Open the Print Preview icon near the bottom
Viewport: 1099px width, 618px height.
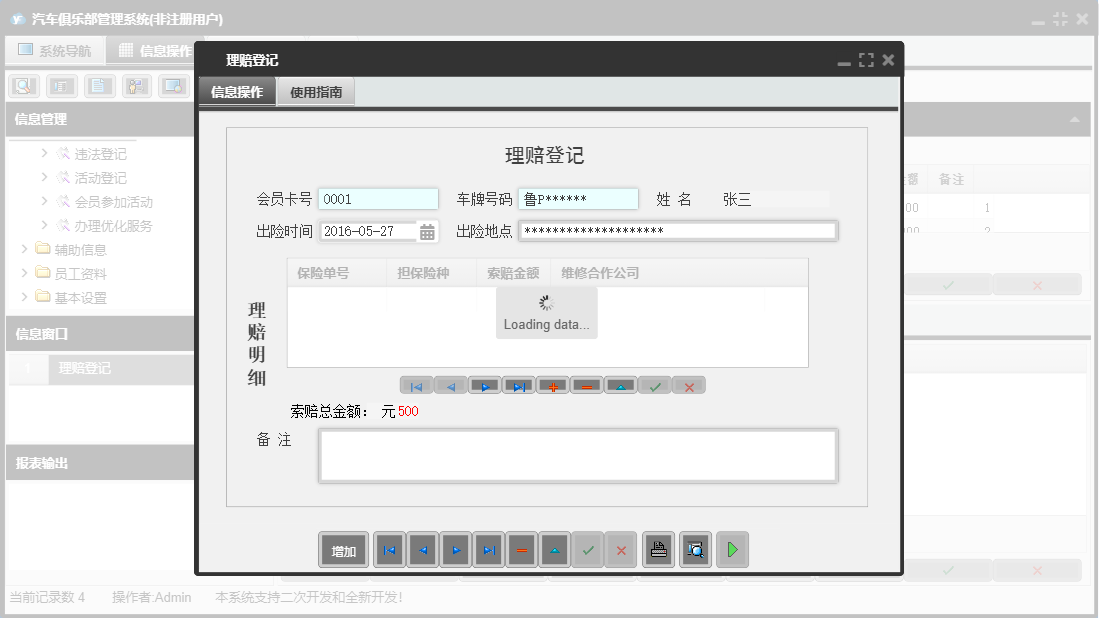click(x=695, y=549)
